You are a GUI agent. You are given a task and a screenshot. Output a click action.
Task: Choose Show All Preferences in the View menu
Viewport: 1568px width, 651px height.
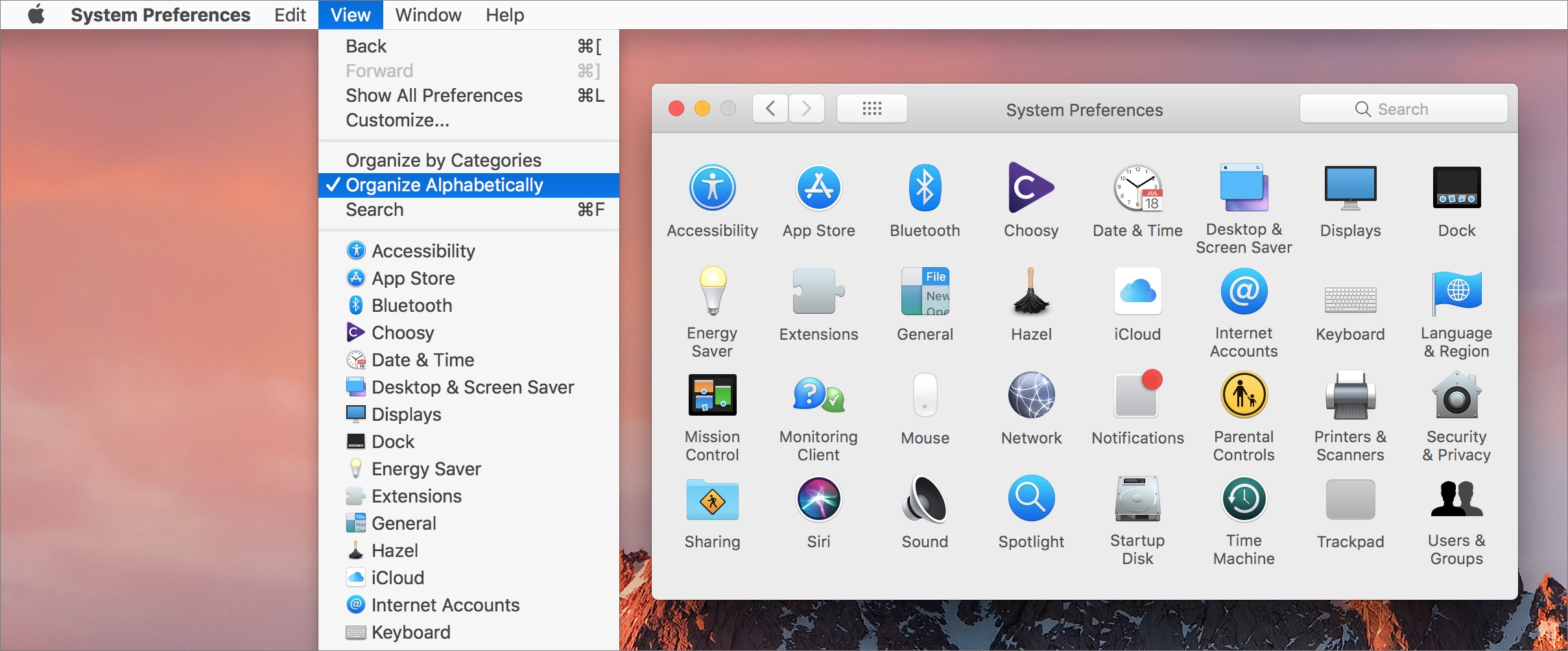pos(469,96)
